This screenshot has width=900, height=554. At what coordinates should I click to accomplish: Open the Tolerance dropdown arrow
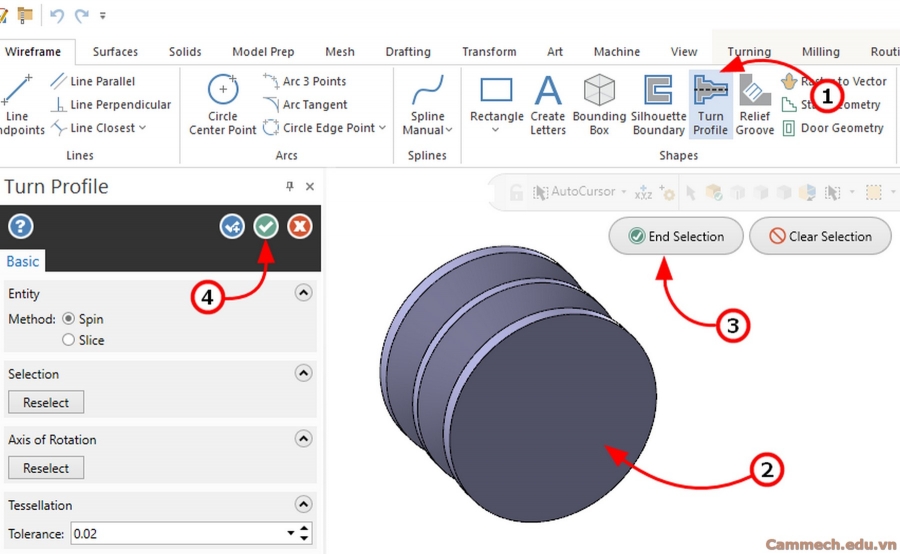click(x=290, y=533)
